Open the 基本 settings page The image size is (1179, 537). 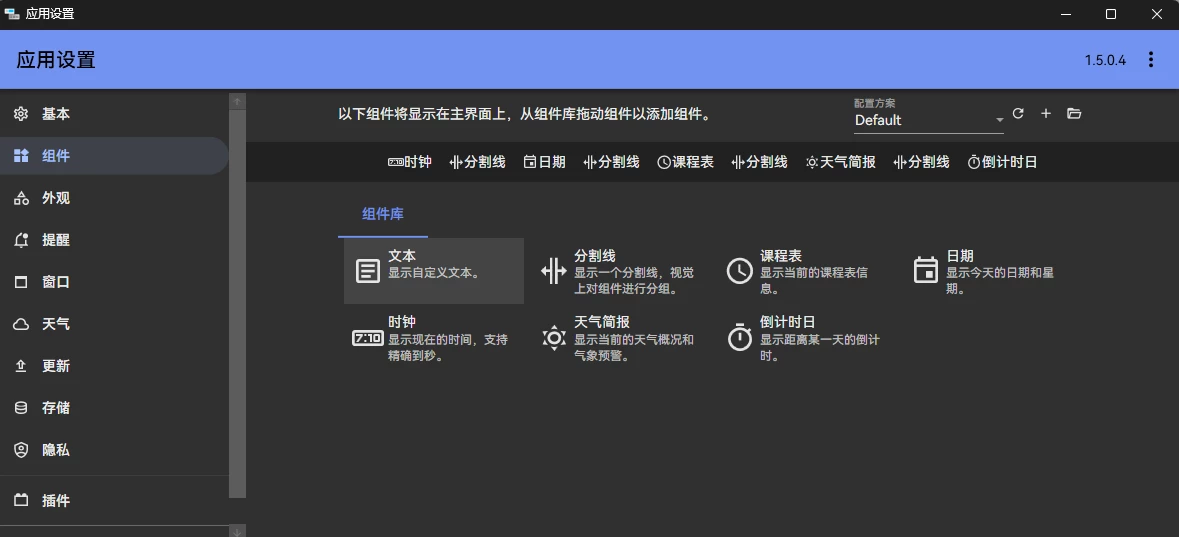tap(114, 114)
